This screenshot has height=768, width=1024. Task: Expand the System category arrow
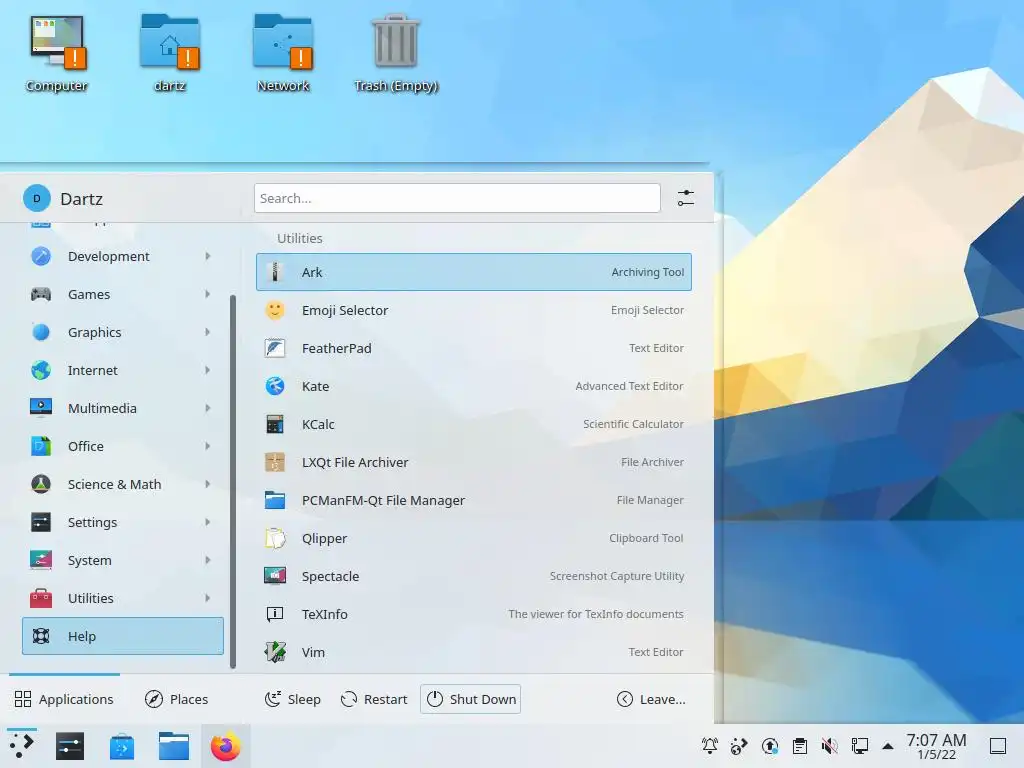click(x=208, y=560)
